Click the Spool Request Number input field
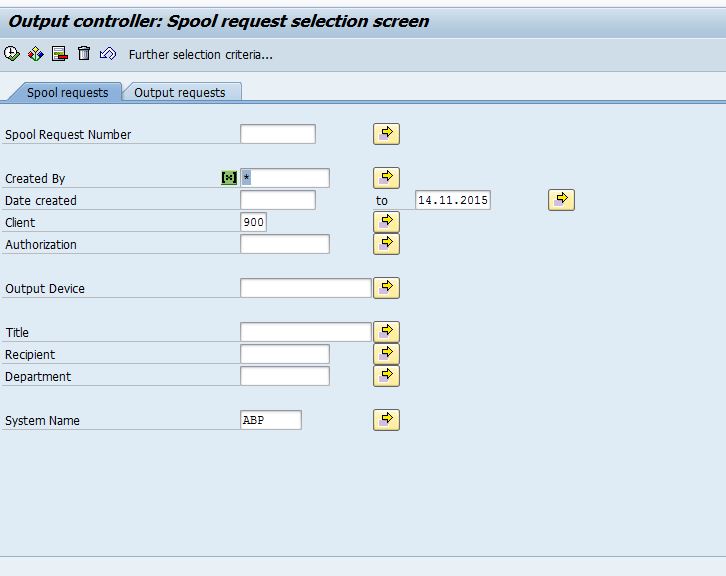This screenshot has width=726, height=576. (277, 134)
